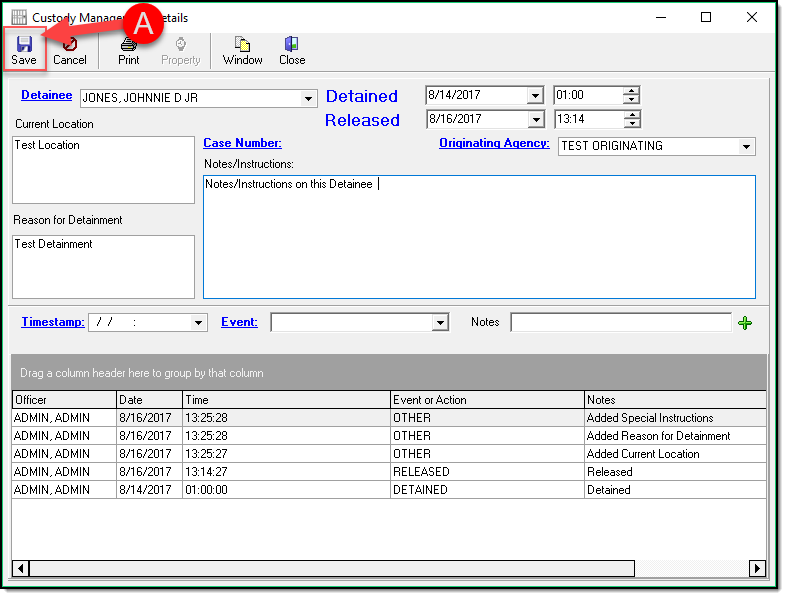Increase the Detained time with spinner
Screen dimensions: 786x597
631,92
